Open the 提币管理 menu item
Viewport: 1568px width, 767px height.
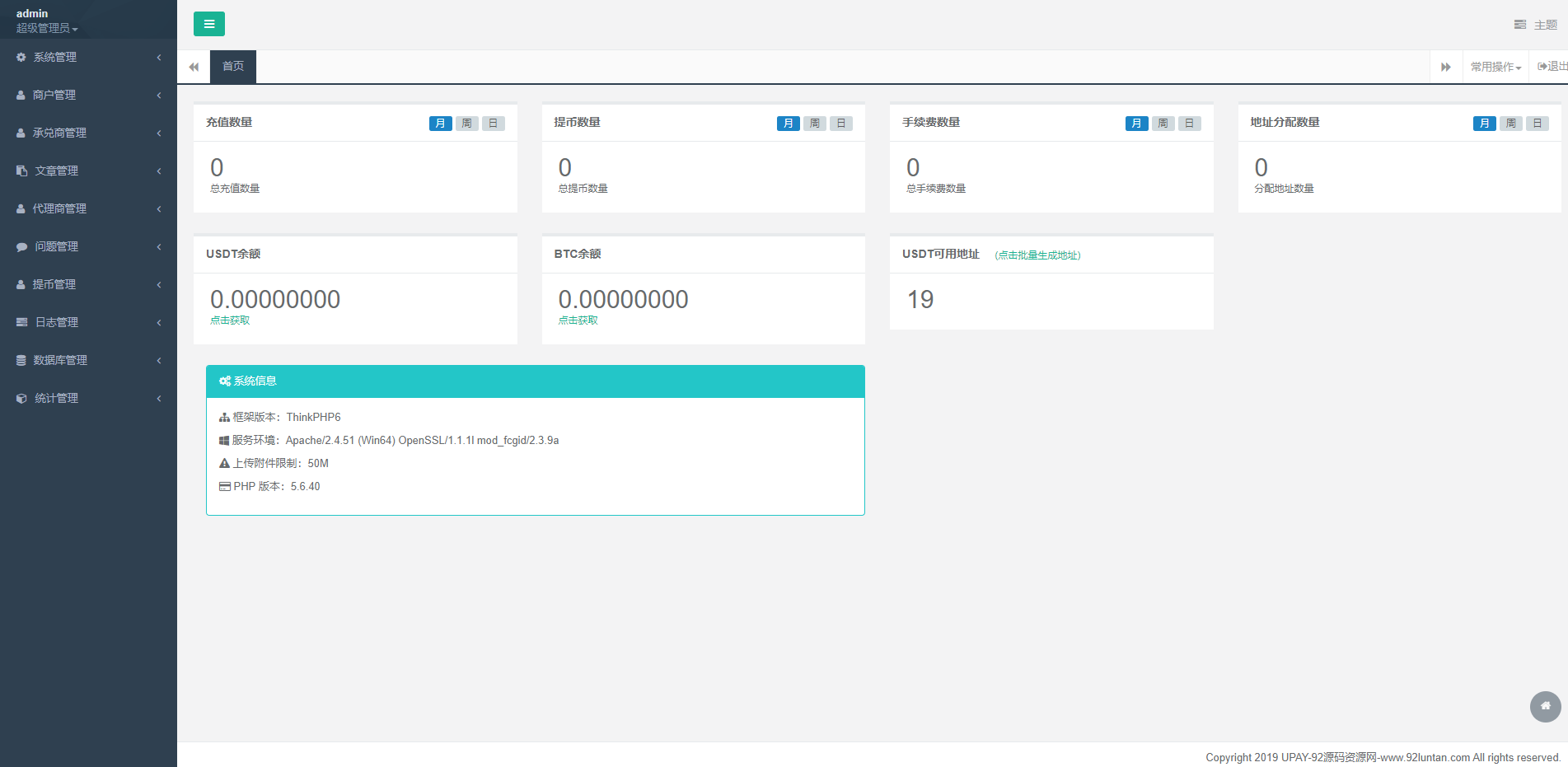click(x=88, y=284)
